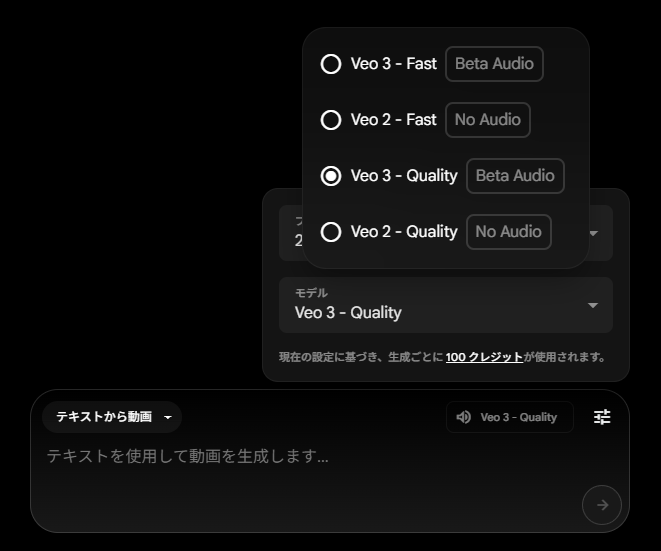Open the テキストから動画 mode dropdown

(112, 417)
